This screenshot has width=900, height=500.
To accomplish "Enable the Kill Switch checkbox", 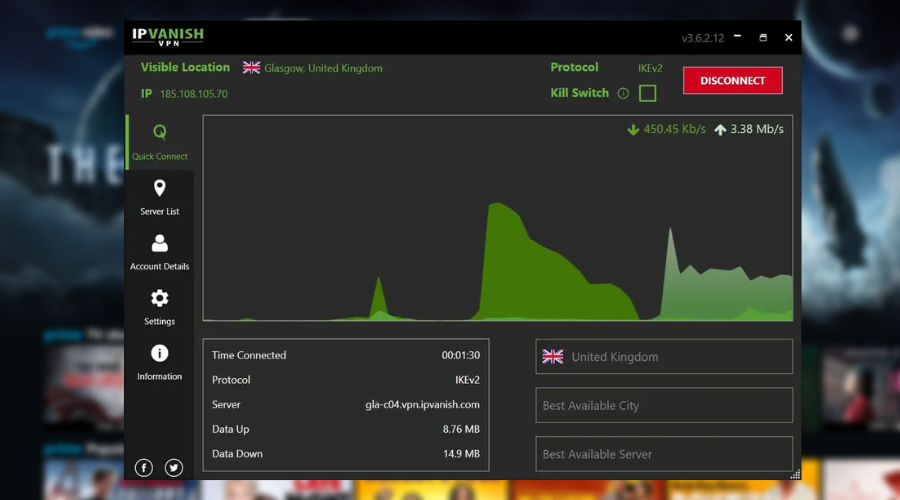I will [647, 93].
